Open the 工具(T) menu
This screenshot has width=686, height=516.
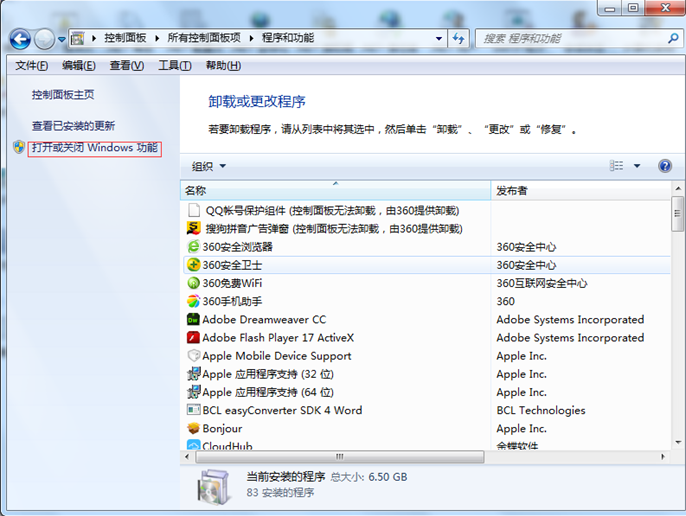pyautogui.click(x=175, y=66)
